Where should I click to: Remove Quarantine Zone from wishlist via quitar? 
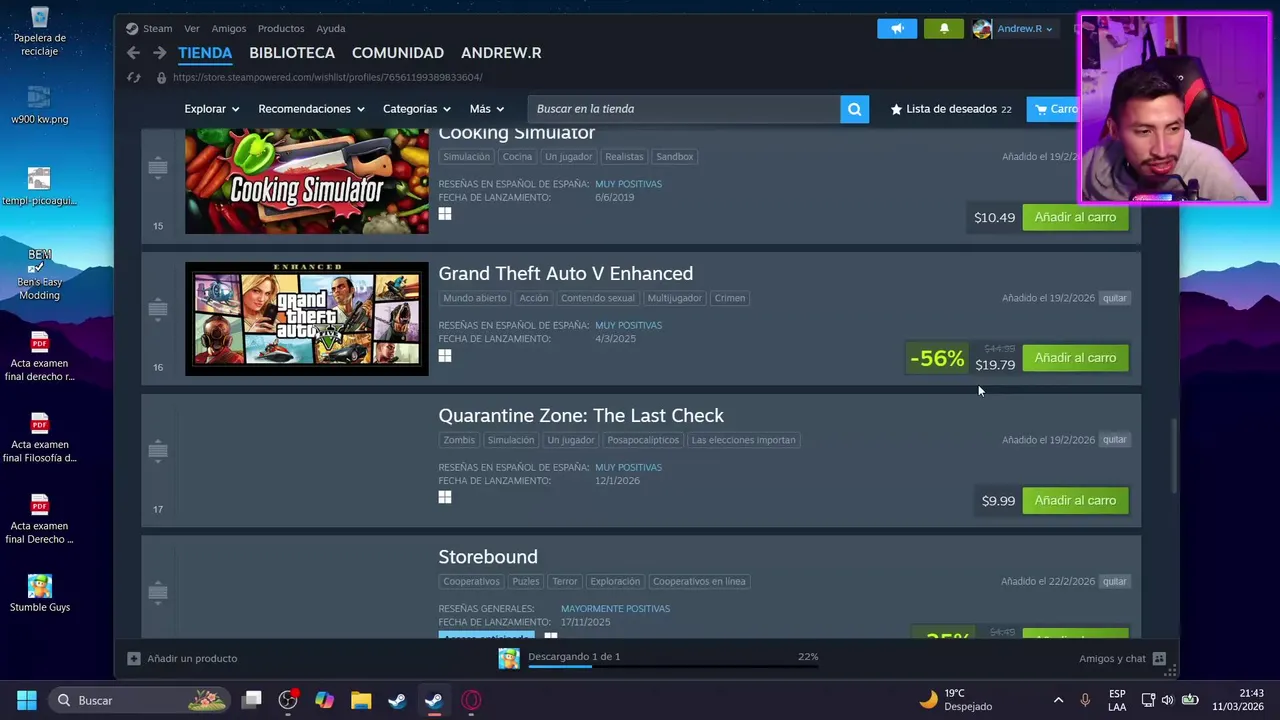coord(1114,440)
